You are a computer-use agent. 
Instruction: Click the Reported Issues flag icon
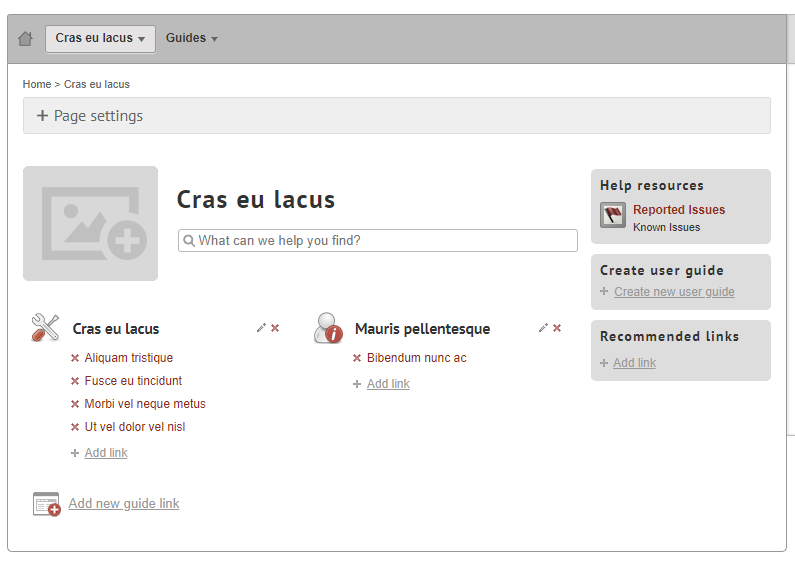[x=613, y=215]
